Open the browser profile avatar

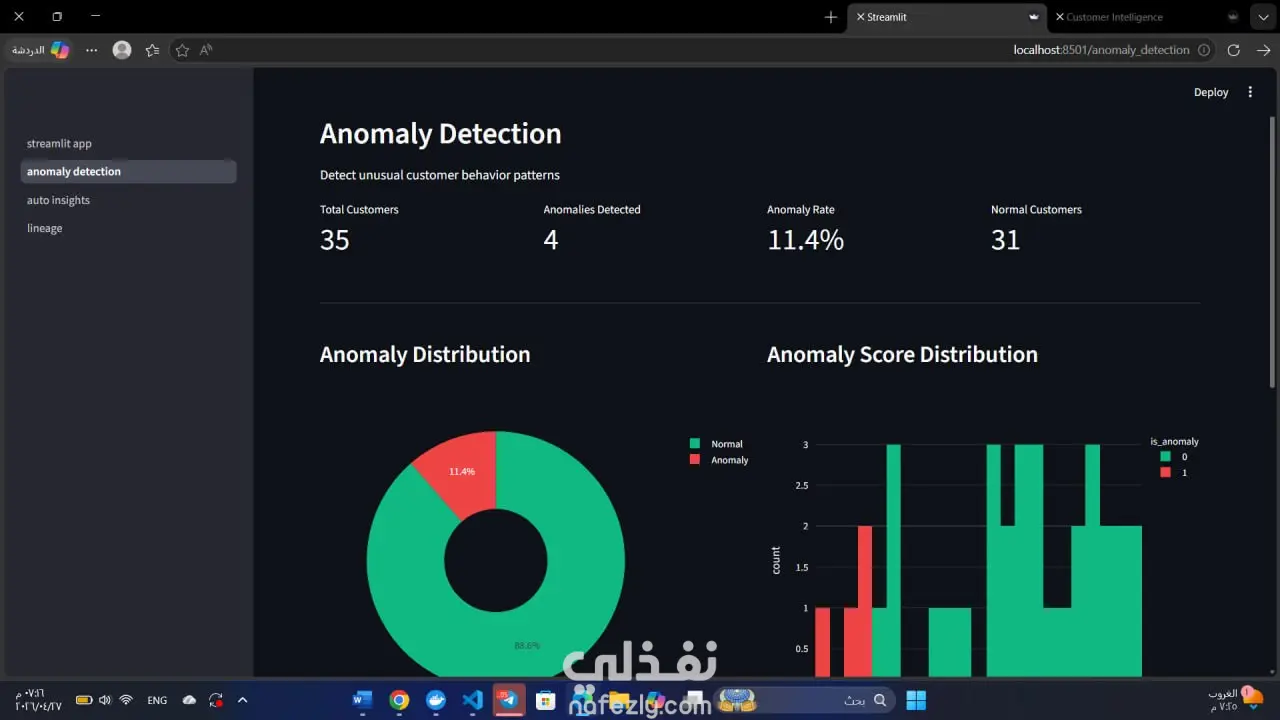tap(122, 50)
